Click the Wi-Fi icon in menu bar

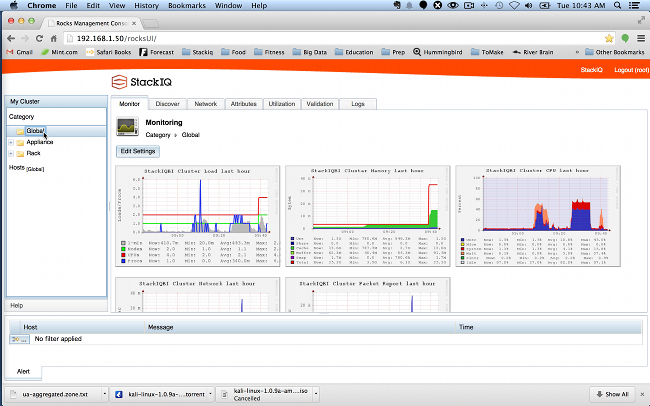click(514, 5)
